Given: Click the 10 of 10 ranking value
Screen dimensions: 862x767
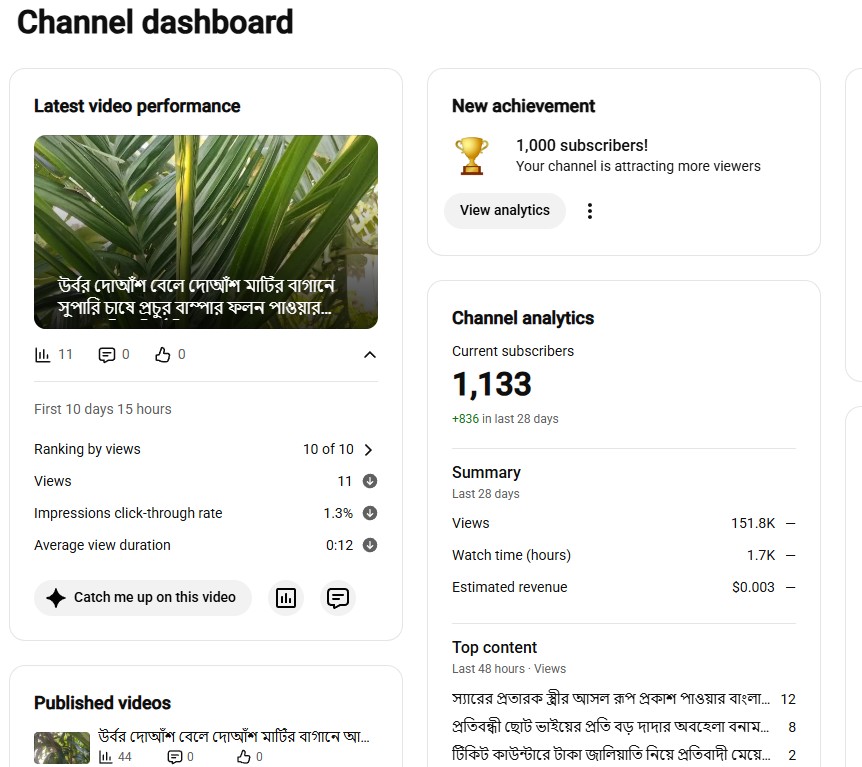Looking at the screenshot, I should [328, 449].
